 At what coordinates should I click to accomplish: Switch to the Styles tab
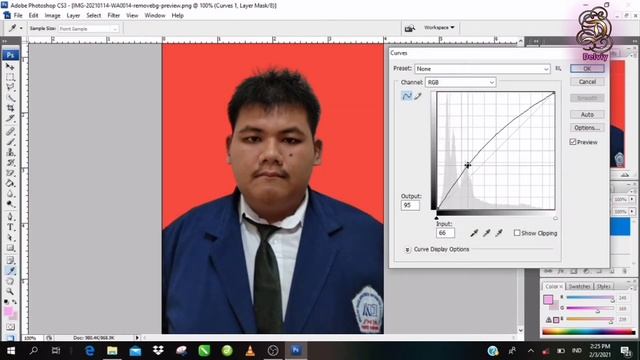point(604,287)
